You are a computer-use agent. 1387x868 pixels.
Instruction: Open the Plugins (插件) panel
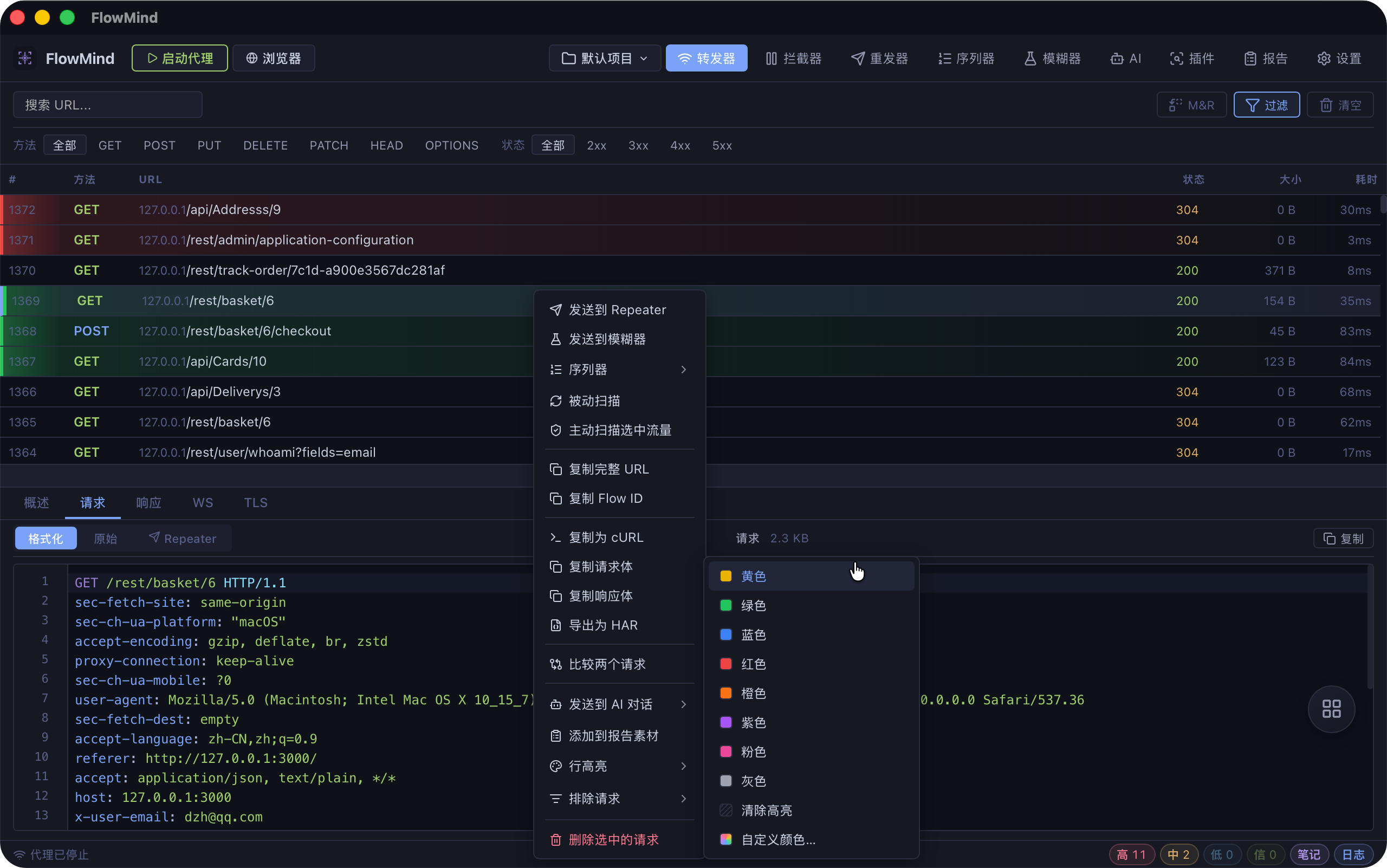click(x=1192, y=59)
